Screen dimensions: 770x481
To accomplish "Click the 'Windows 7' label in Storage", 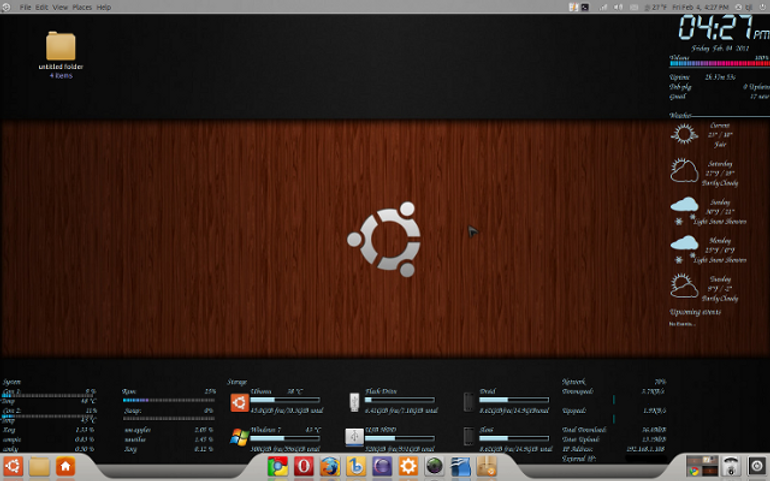I will tap(266, 430).
